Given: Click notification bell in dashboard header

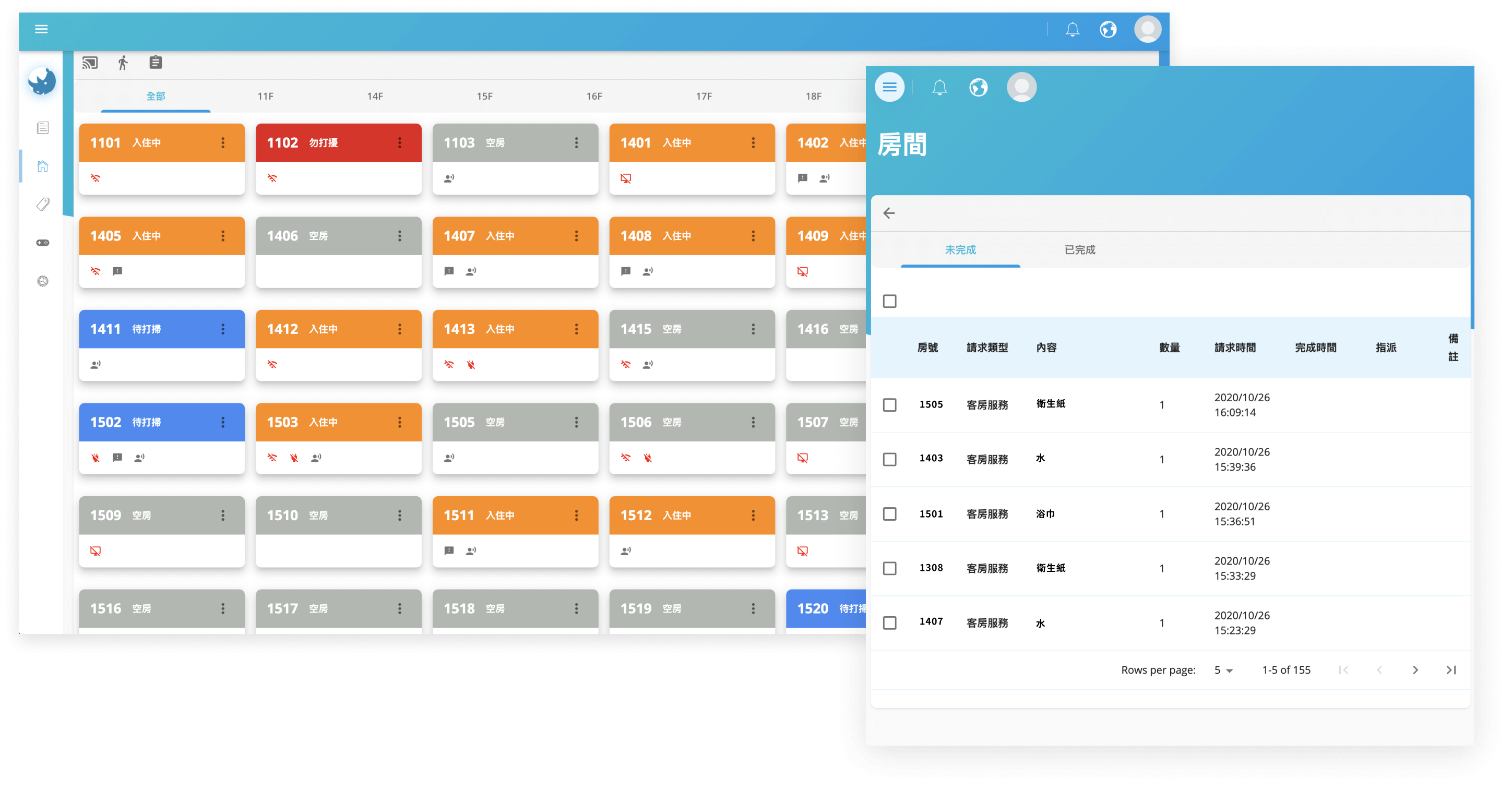Looking at the screenshot, I should click(1073, 29).
